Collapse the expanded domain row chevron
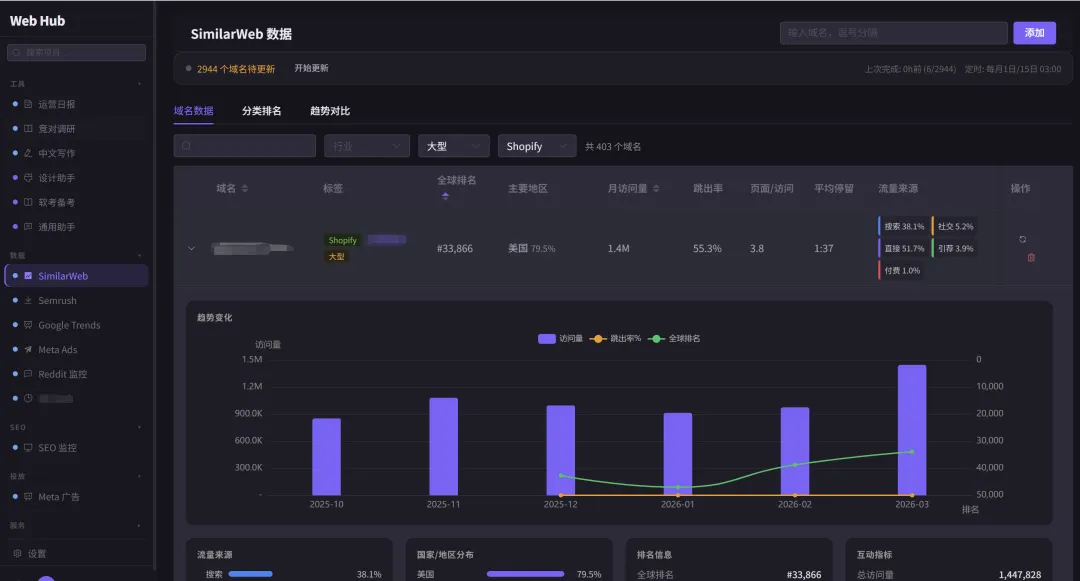Image resolution: width=1080 pixels, height=581 pixels. point(191,249)
